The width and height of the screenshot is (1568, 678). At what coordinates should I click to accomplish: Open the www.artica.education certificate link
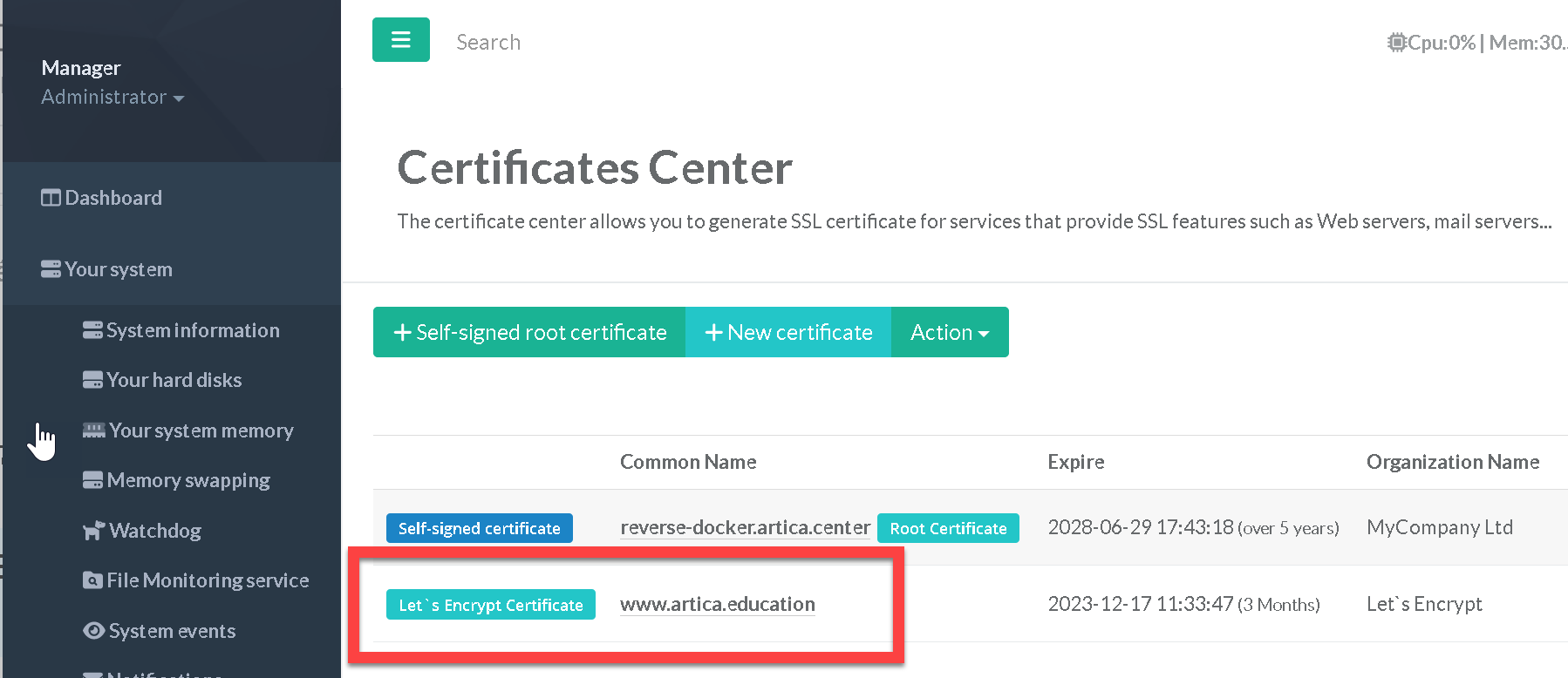coord(717,604)
